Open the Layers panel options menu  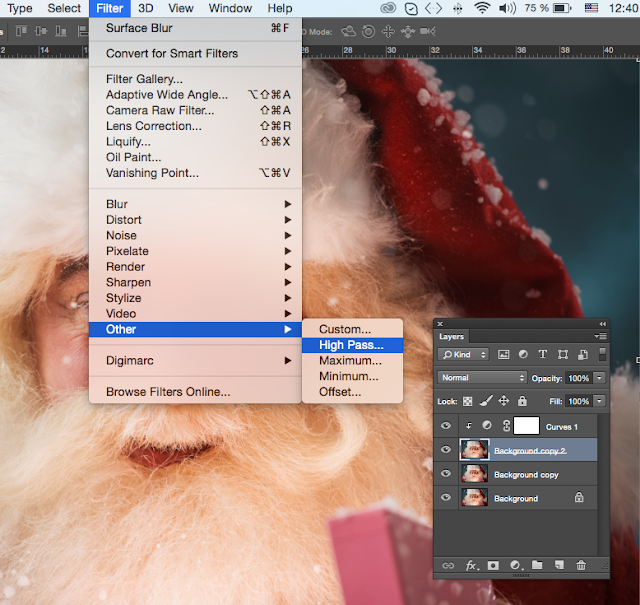click(600, 336)
